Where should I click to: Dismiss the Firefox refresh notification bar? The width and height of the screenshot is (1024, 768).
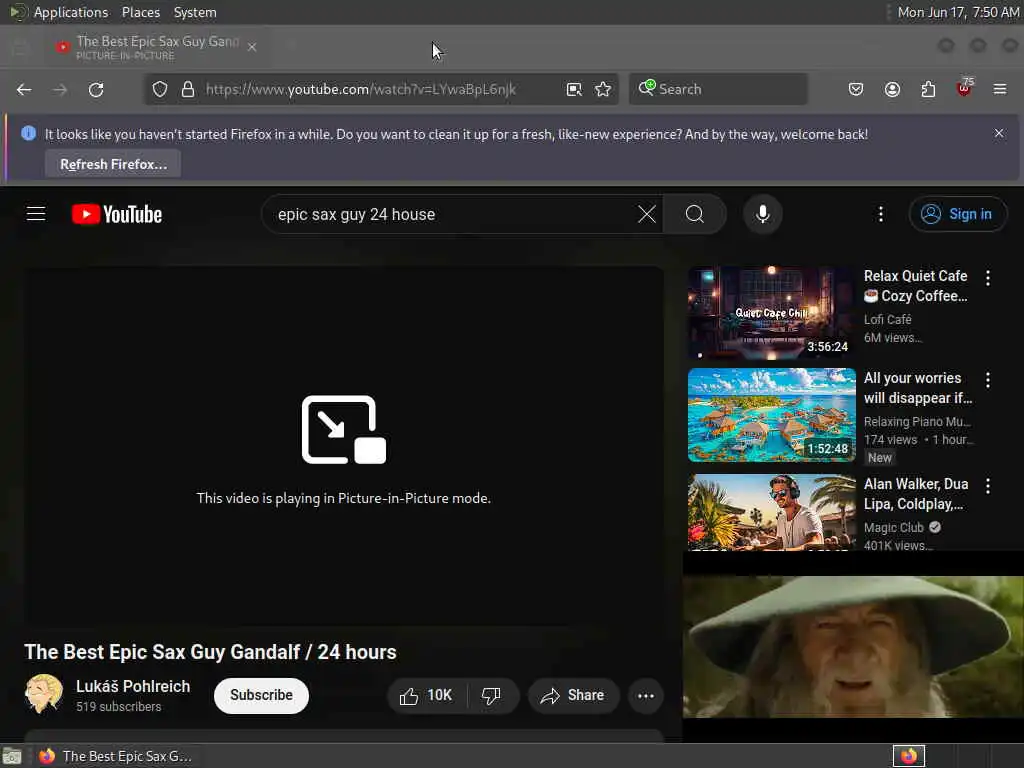(x=999, y=133)
